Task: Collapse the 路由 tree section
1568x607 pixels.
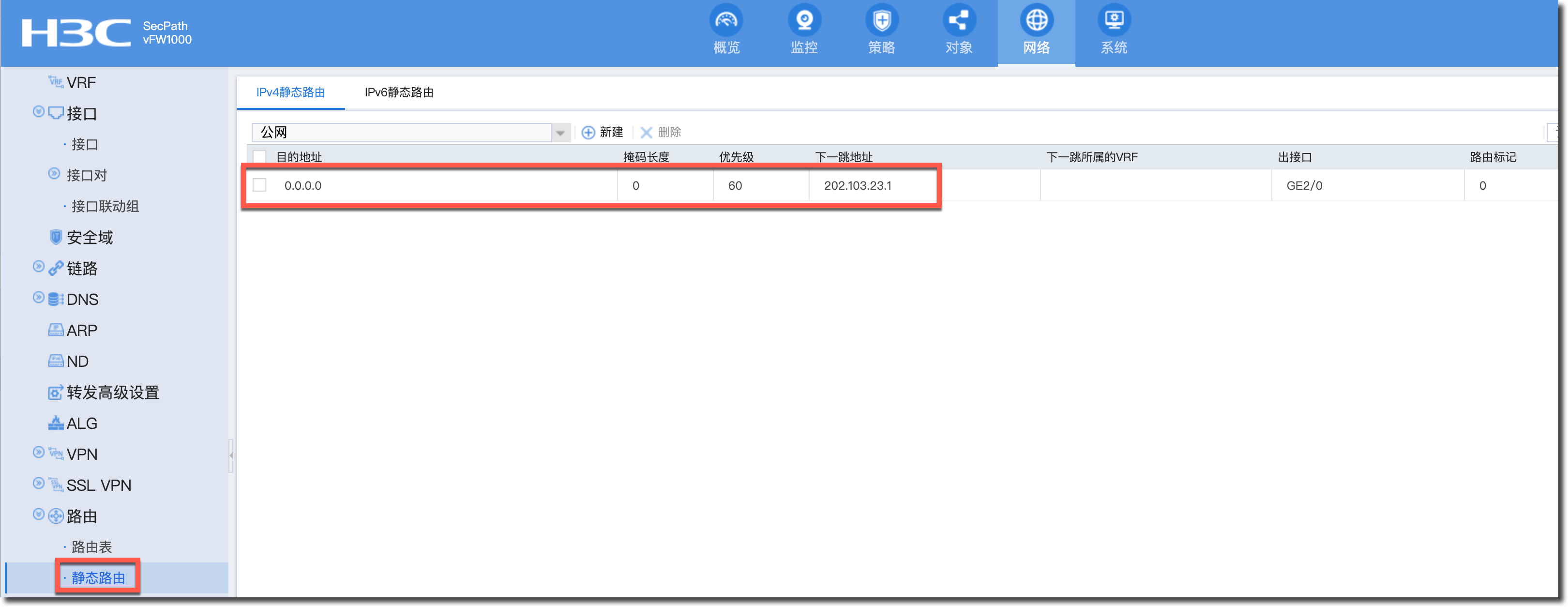Action: 38,515
